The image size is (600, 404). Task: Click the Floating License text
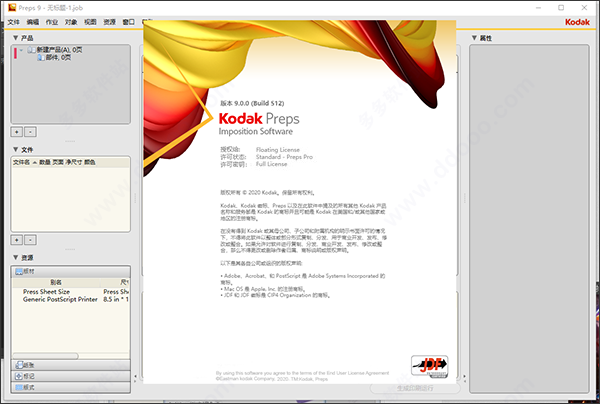click(x=278, y=150)
